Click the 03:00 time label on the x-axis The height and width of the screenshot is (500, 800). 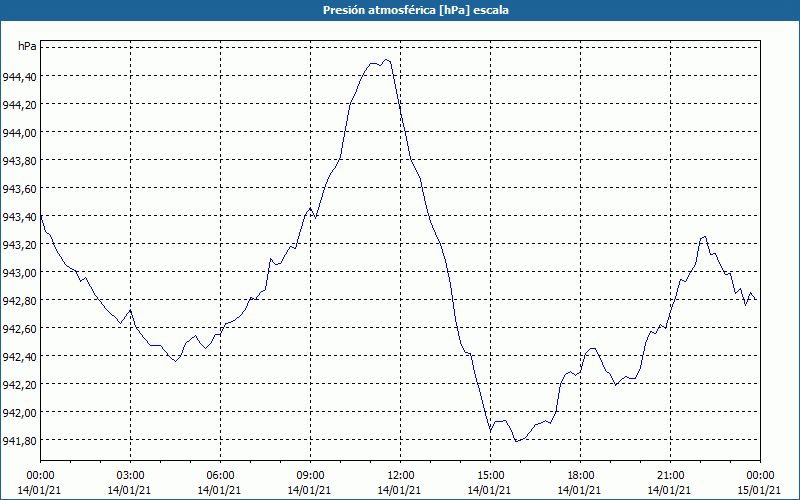click(x=130, y=475)
